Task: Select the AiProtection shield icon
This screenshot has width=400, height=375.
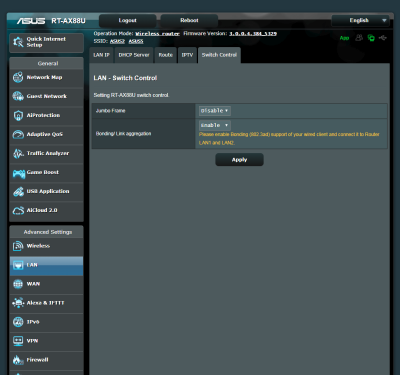Action: [18, 115]
